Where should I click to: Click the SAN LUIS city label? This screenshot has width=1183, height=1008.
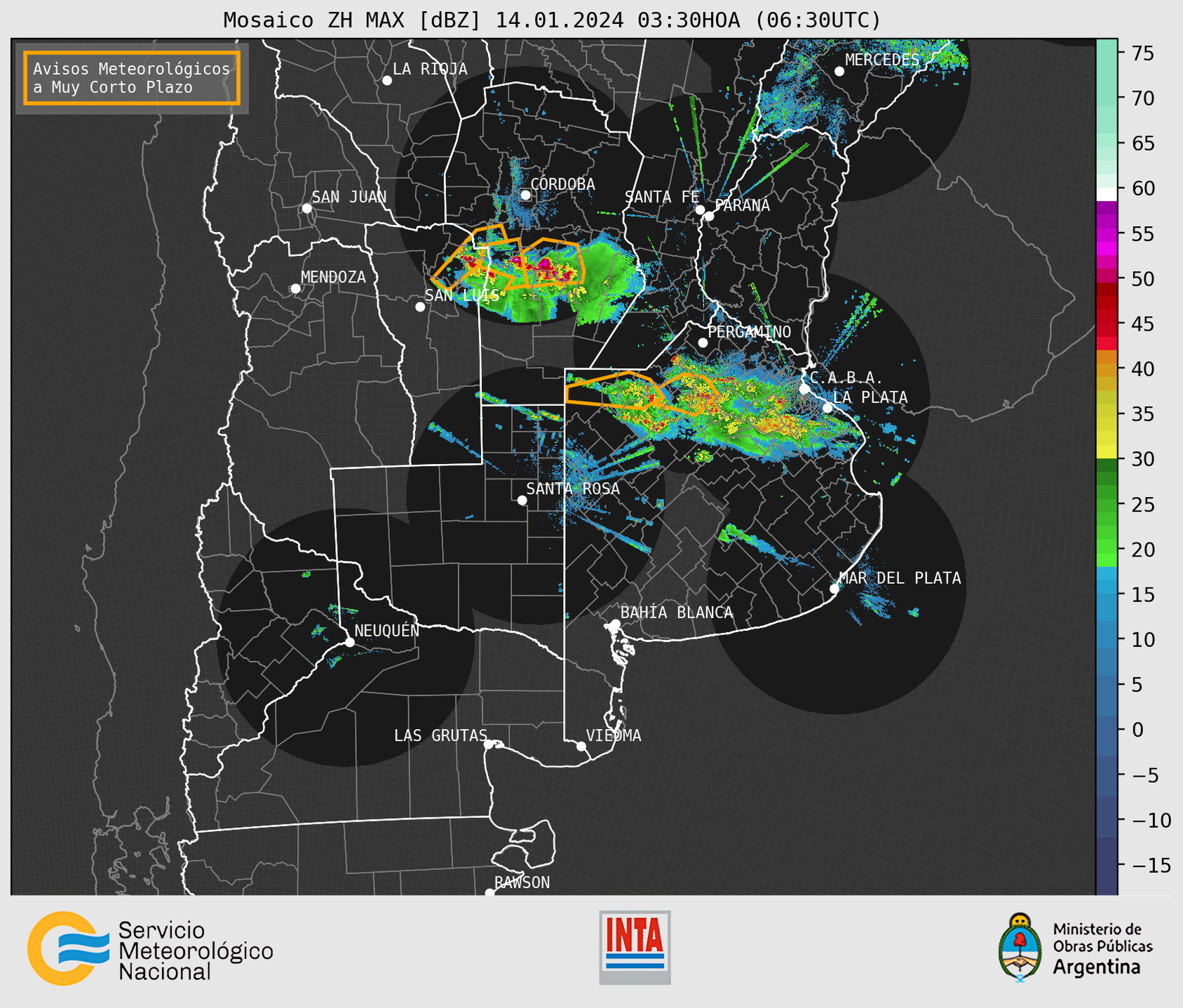click(462, 295)
